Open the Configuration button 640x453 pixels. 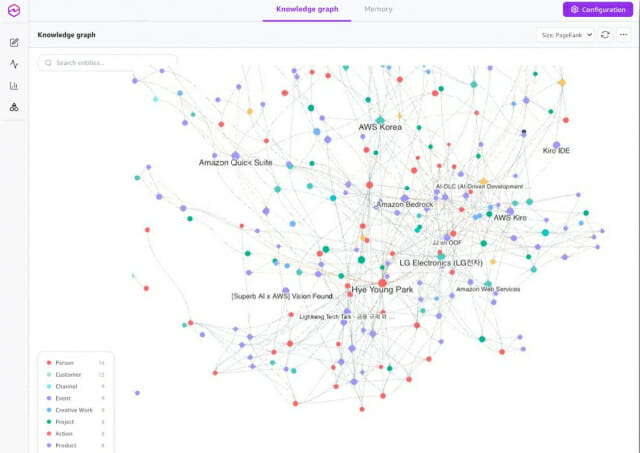pyautogui.click(x=598, y=9)
